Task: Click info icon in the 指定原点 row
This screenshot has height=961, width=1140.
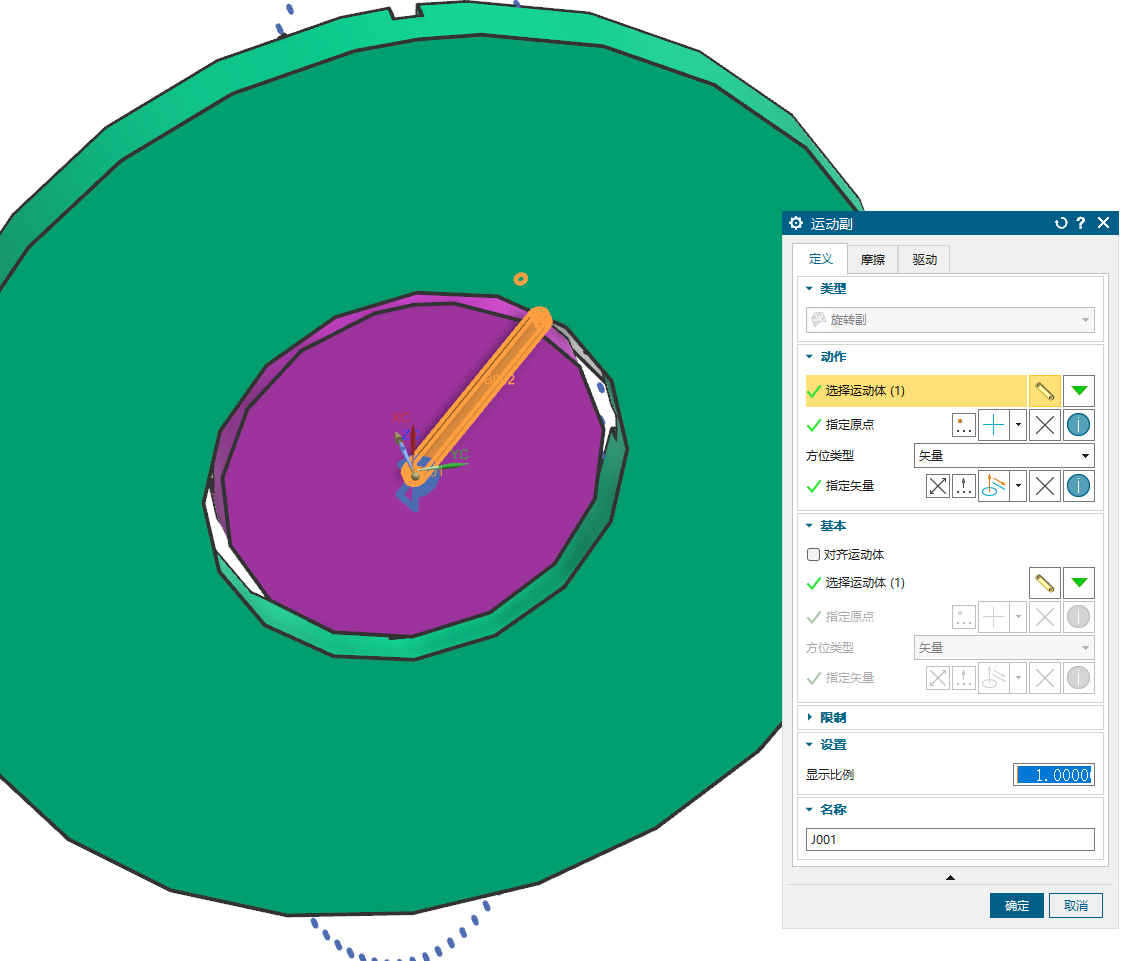Action: [x=1078, y=425]
